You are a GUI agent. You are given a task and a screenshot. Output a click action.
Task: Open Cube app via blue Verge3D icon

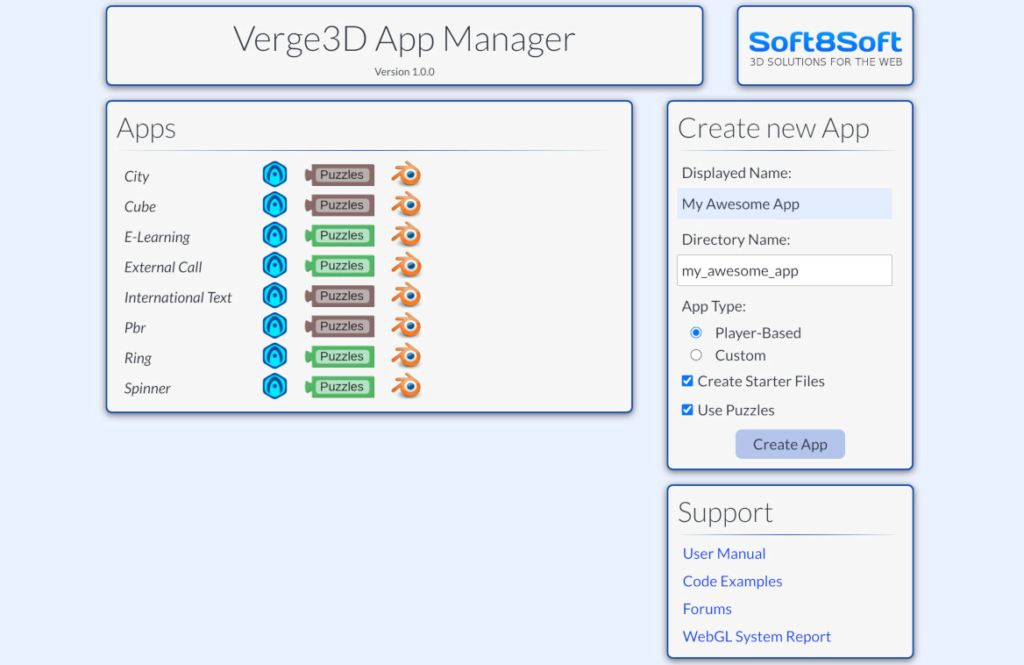click(x=275, y=205)
